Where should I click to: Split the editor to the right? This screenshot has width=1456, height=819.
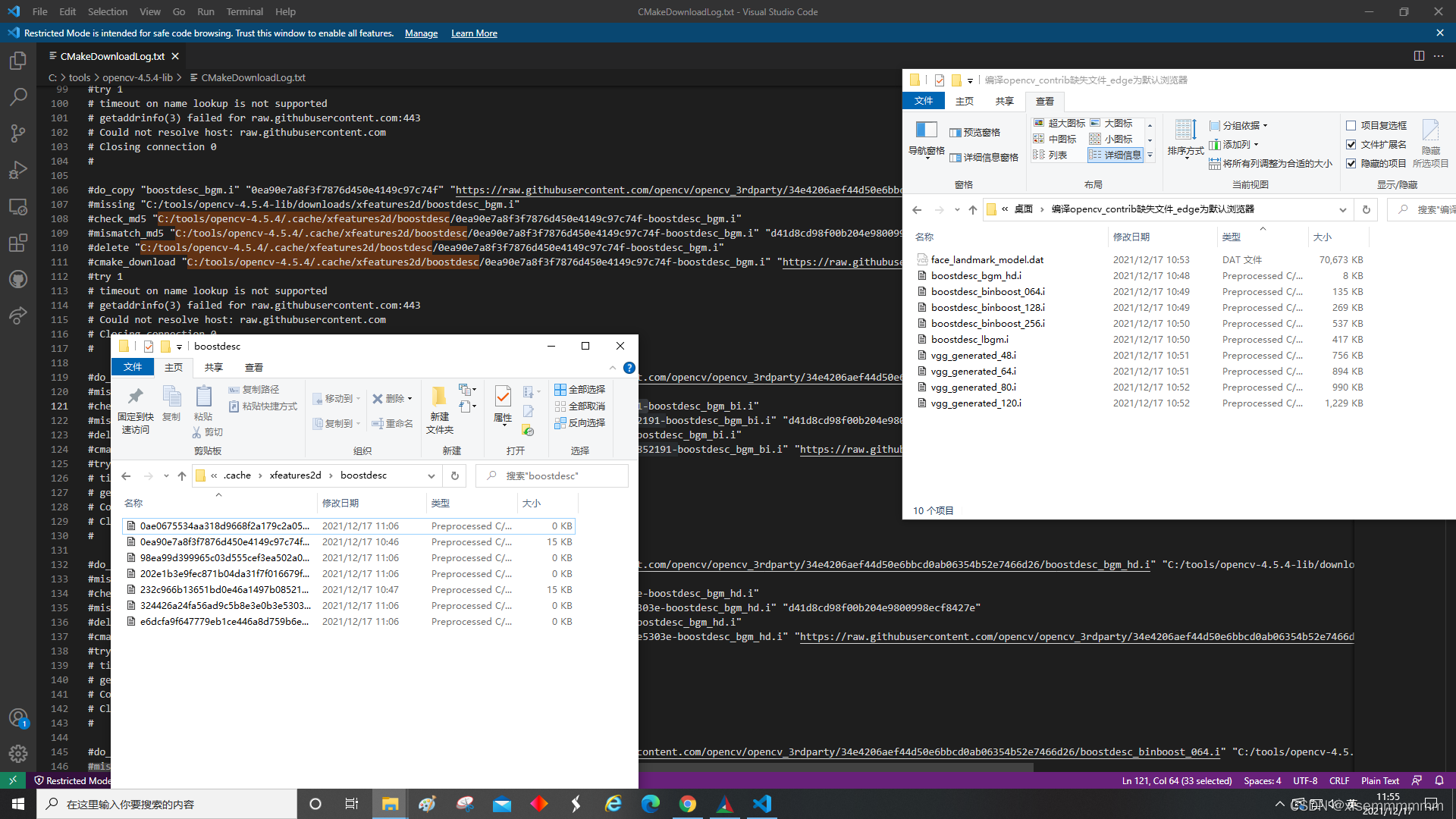click(1419, 56)
